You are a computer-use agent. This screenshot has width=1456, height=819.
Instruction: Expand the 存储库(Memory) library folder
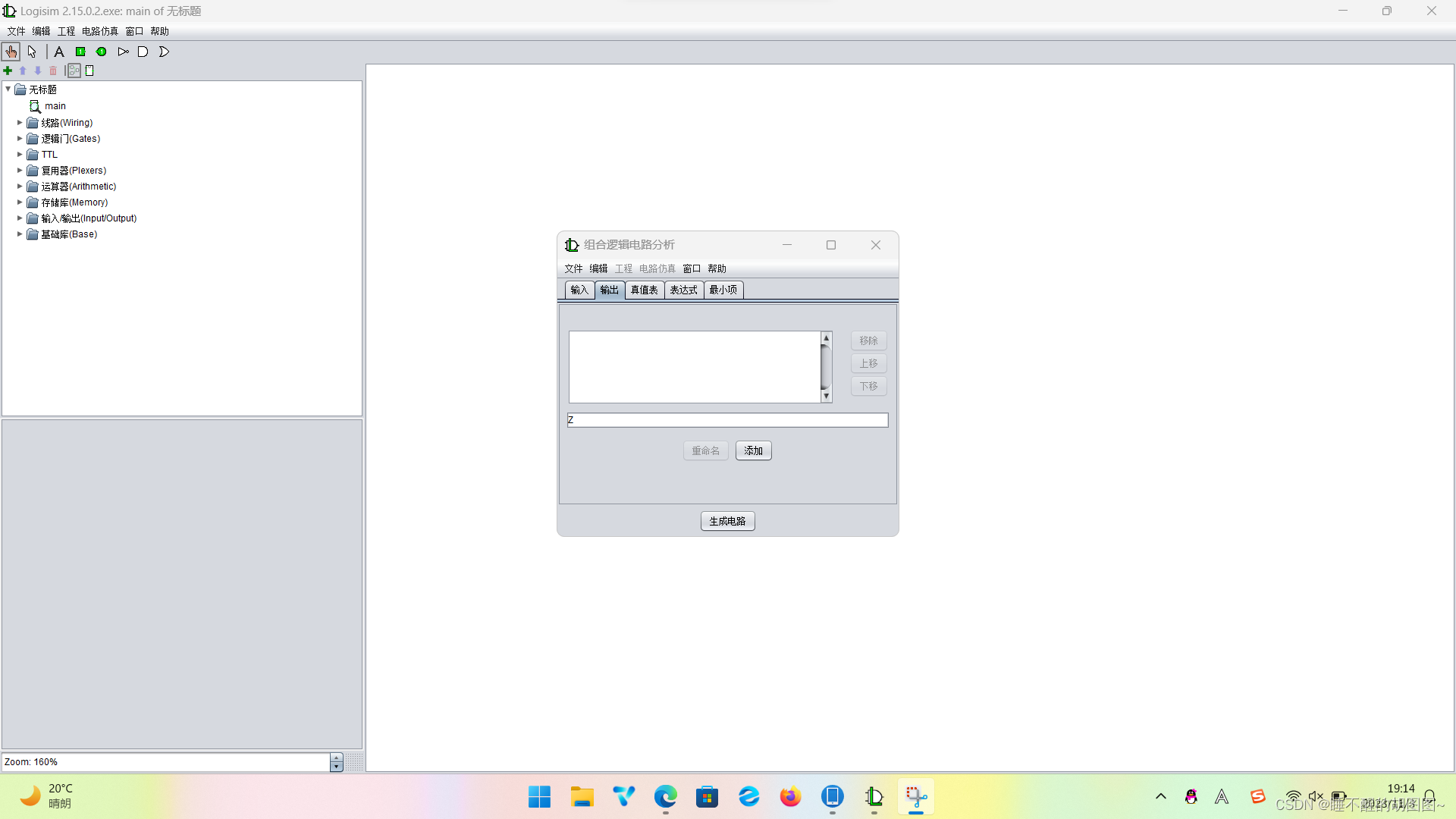20,202
